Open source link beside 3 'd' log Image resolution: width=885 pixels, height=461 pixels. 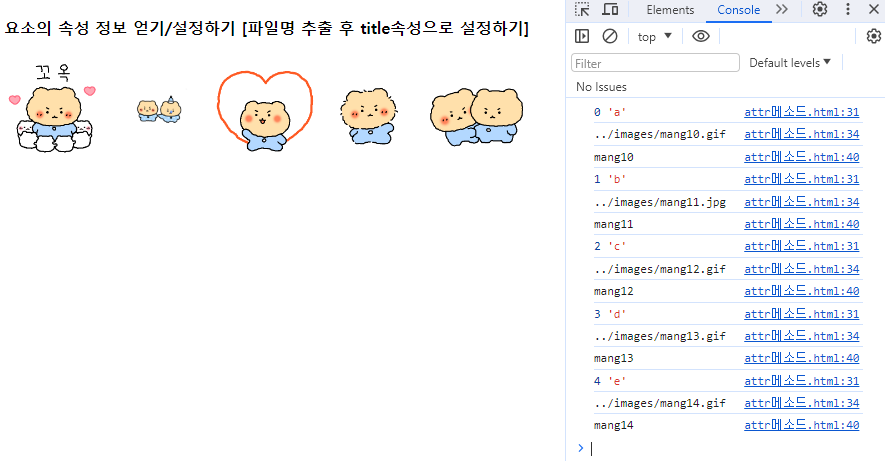801,314
